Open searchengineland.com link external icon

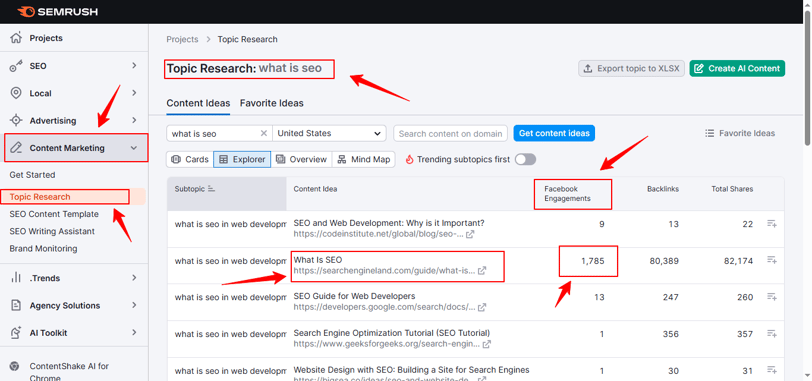(482, 271)
